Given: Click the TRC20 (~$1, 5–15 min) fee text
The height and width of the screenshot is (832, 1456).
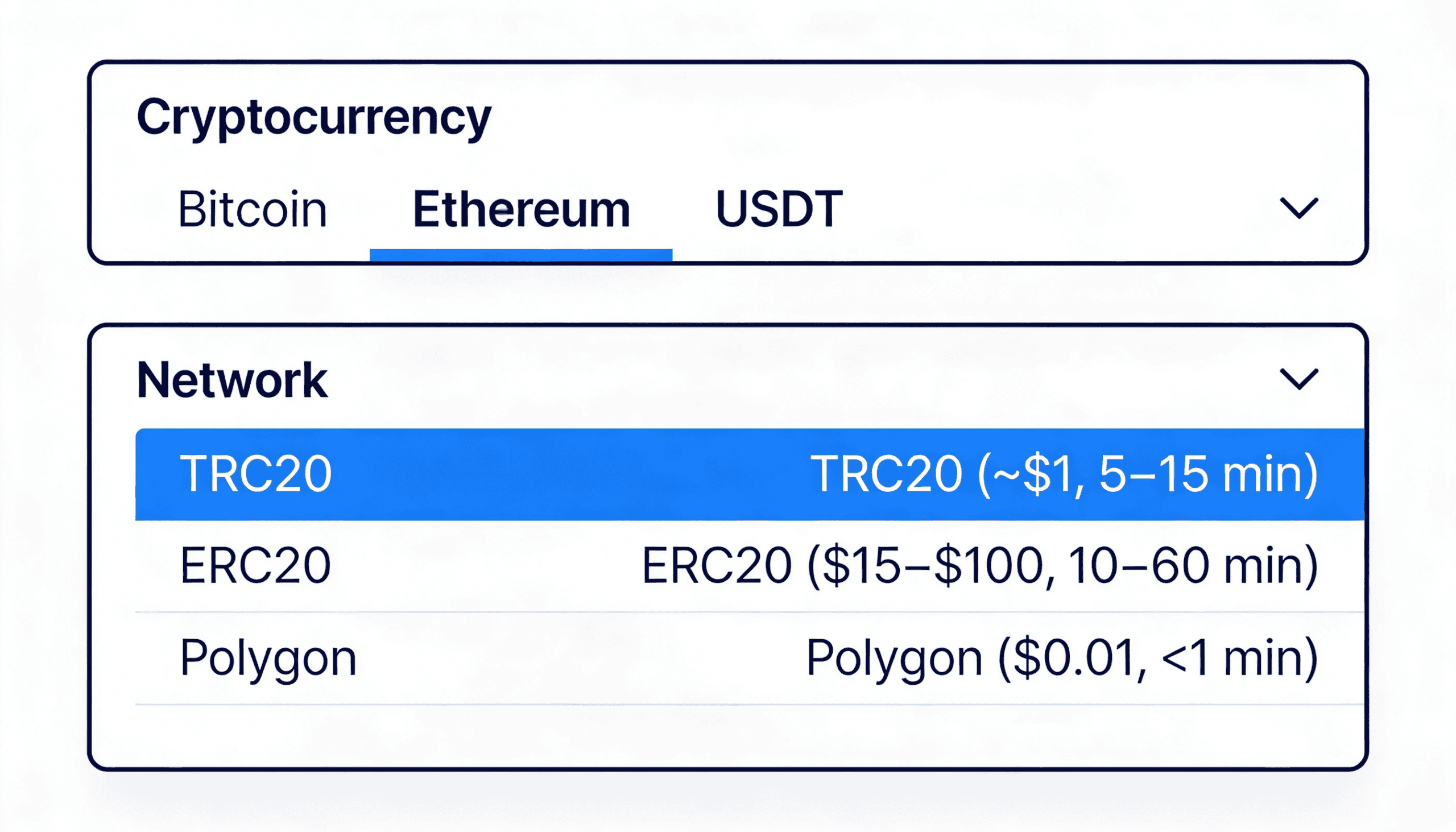Looking at the screenshot, I should (1064, 474).
